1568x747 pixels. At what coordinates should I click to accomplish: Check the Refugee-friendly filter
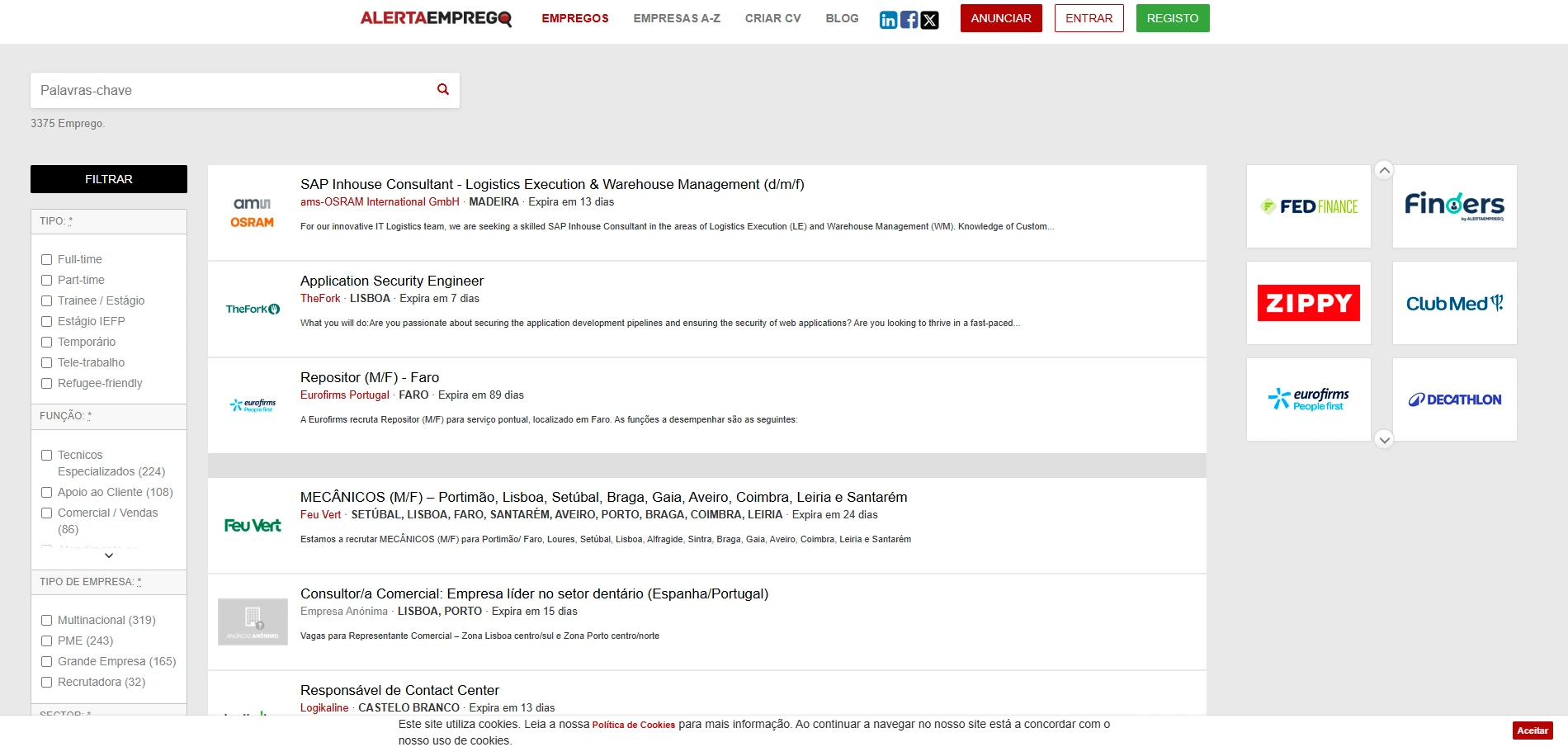[x=47, y=383]
